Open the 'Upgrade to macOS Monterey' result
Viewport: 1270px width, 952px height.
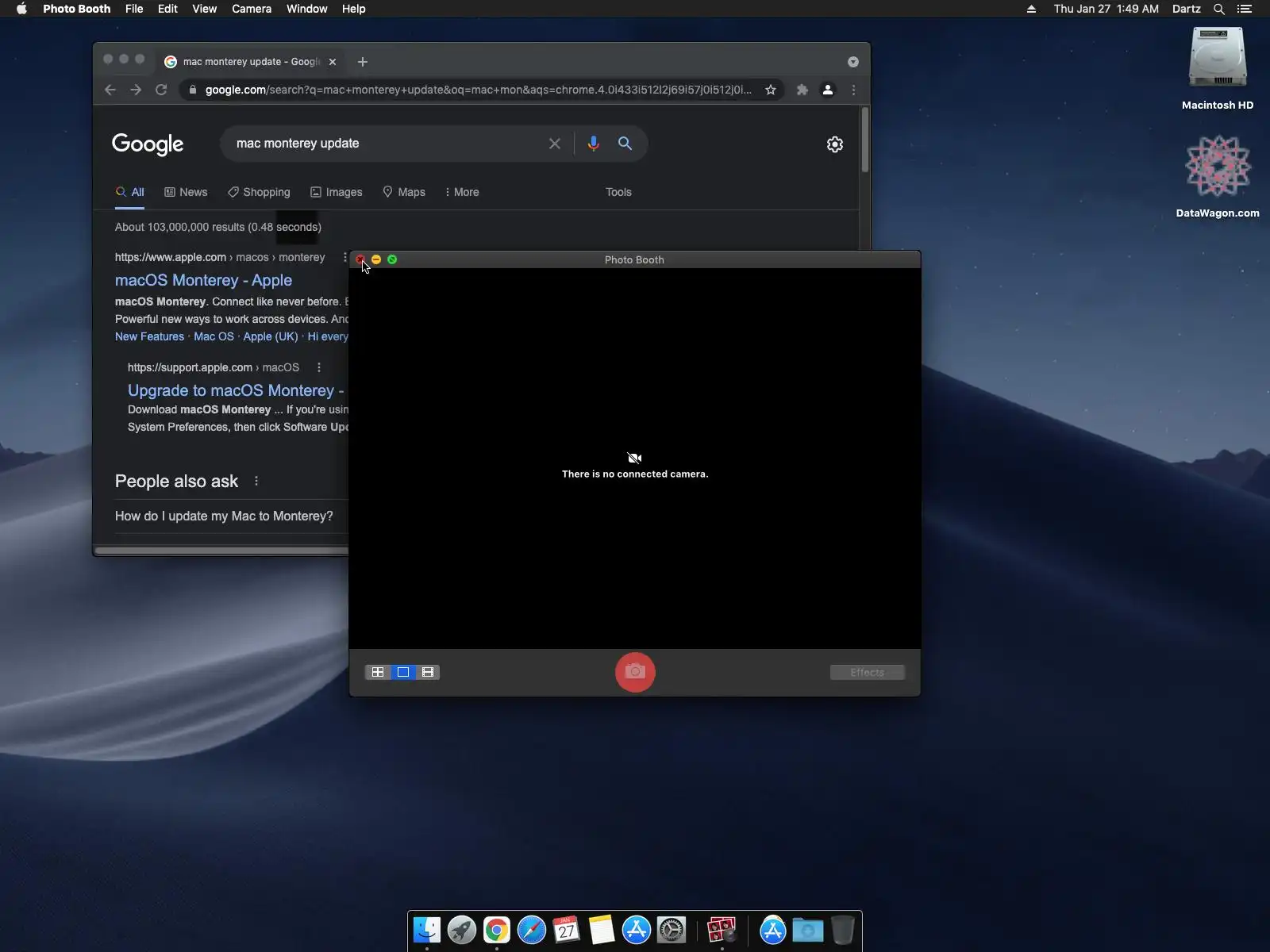tap(236, 390)
